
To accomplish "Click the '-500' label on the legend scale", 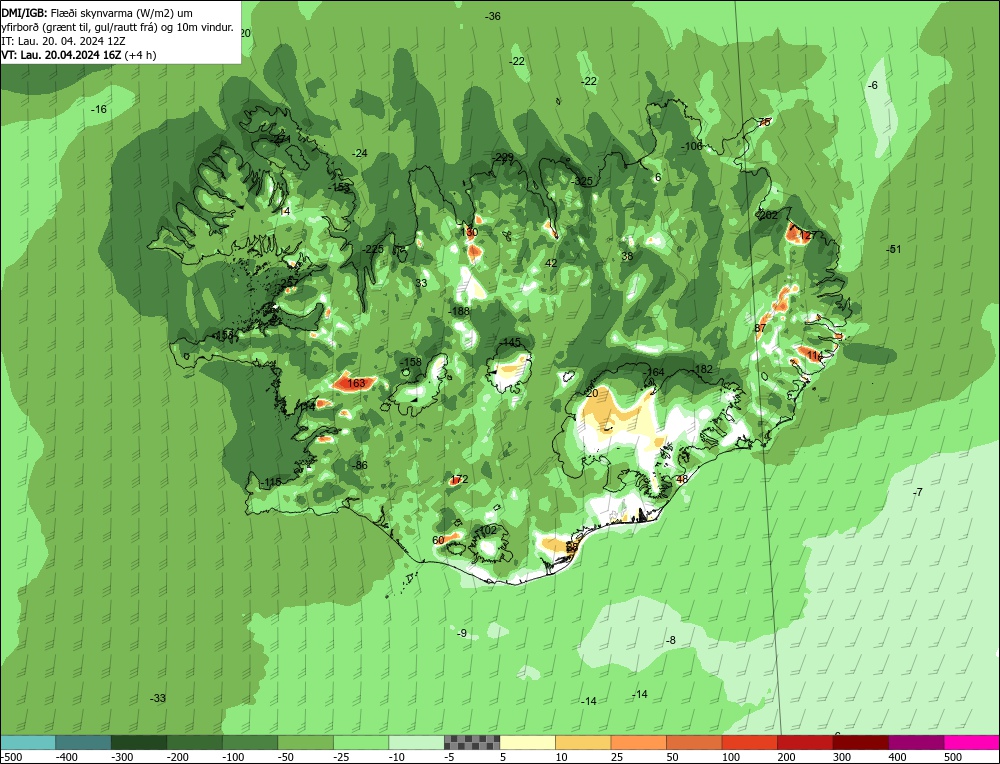I will coord(12,757).
